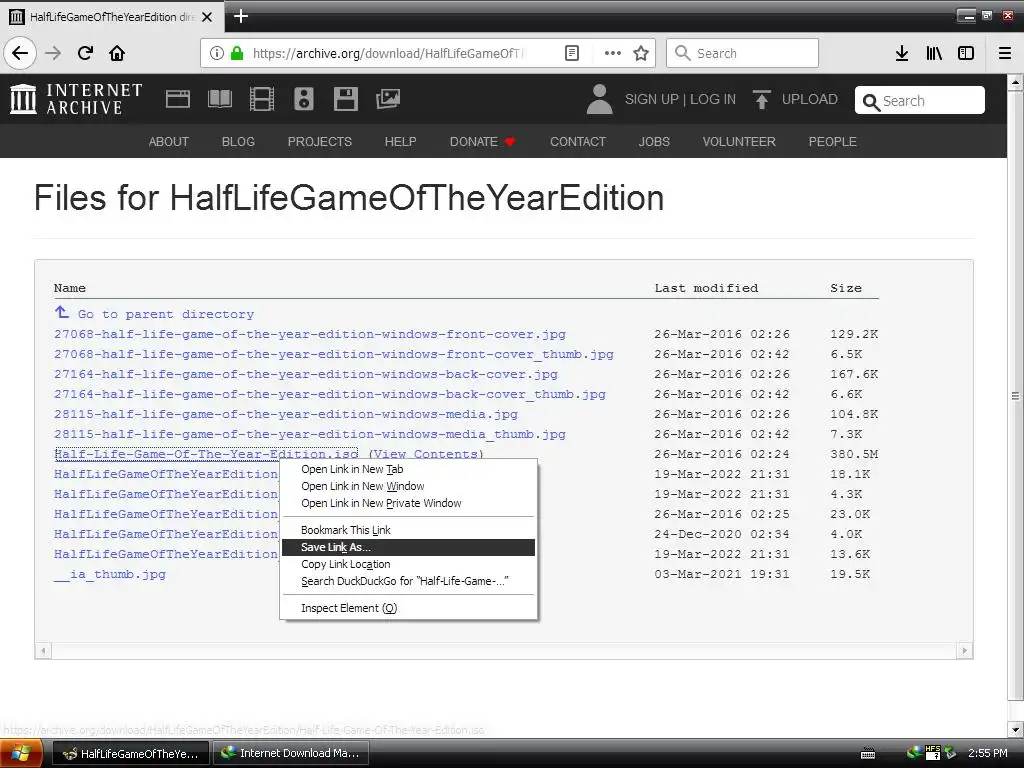Open the Software floppy disk icon
This screenshot has width=1024, height=768.
pyautogui.click(x=345, y=99)
